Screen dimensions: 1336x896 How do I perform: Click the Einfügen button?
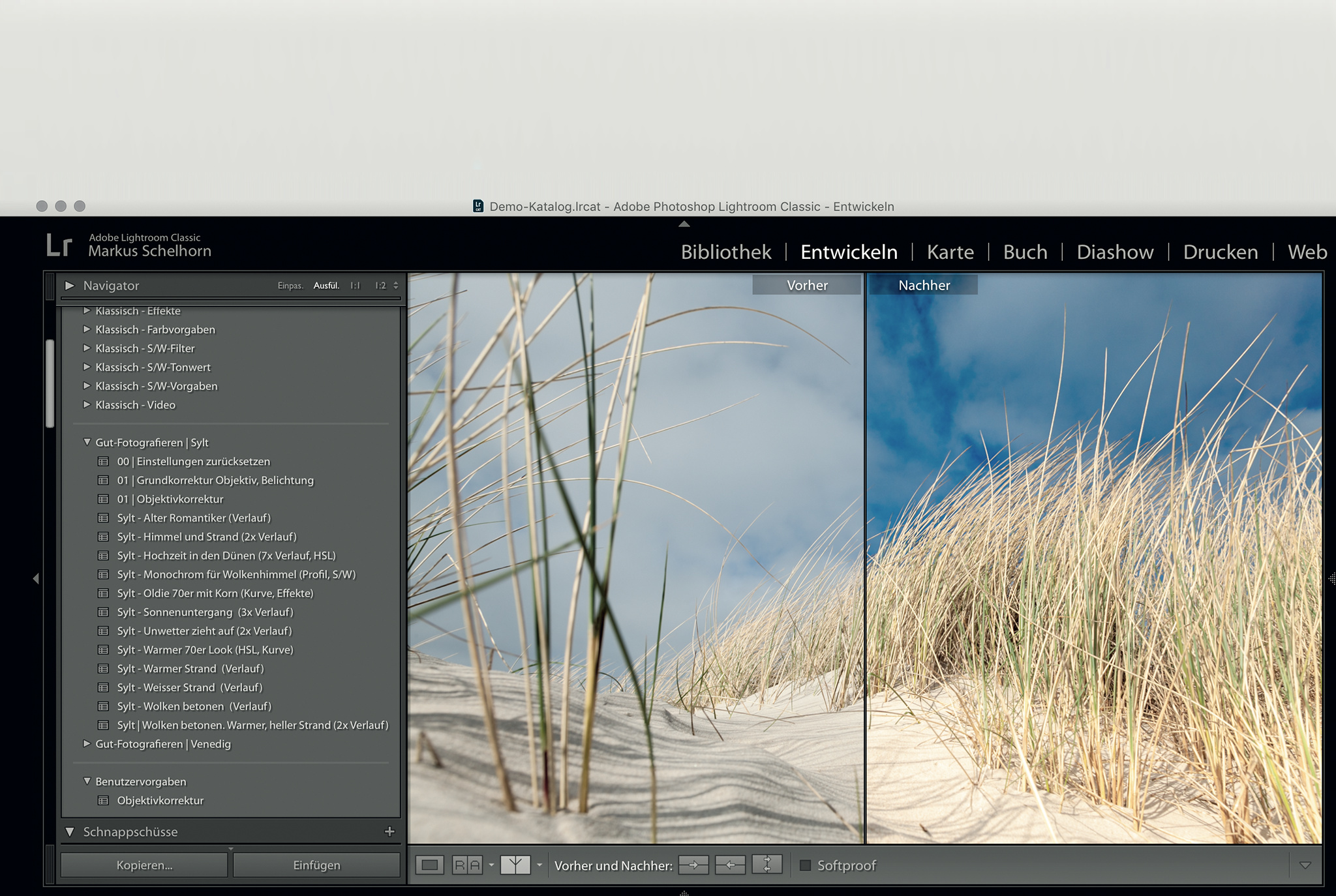click(x=316, y=865)
